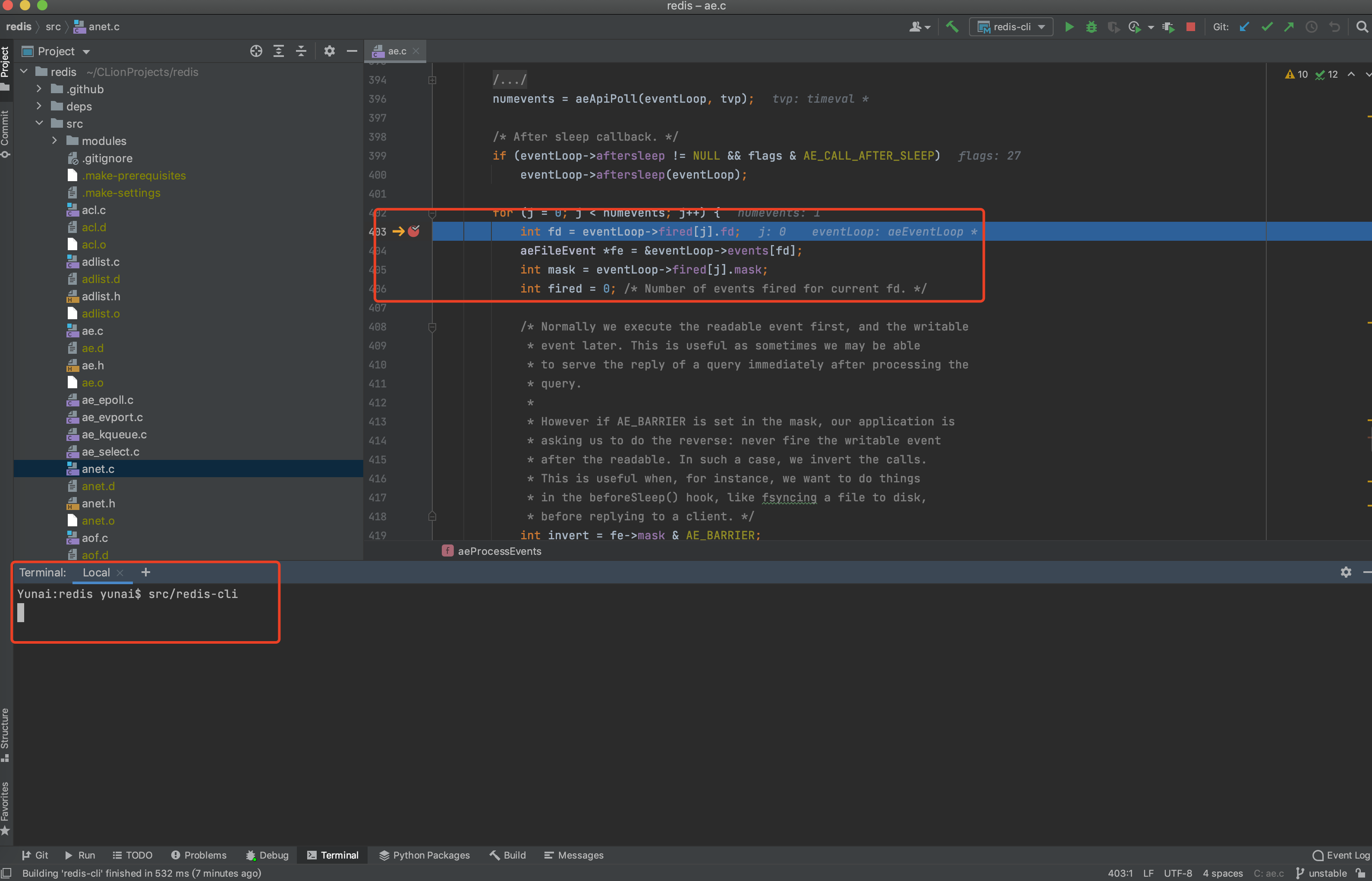Open Search Everywhere magnifier
Screen dimensions: 1372x881
[x=1362, y=27]
